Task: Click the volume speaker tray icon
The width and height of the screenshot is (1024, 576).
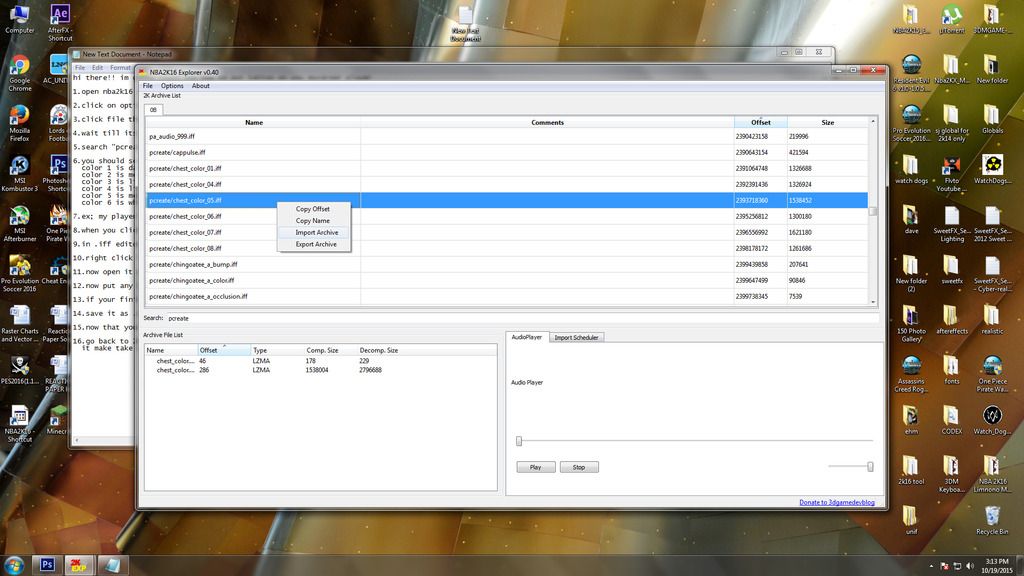Action: point(970,566)
